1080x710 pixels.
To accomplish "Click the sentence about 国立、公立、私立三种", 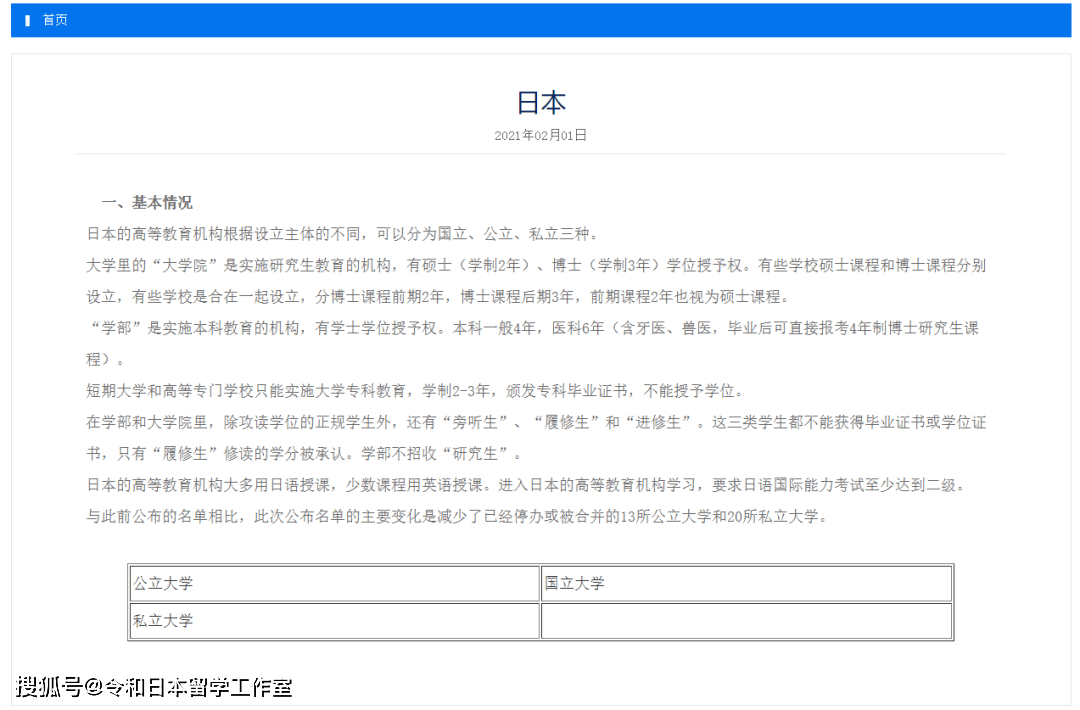I will click(x=343, y=234).
